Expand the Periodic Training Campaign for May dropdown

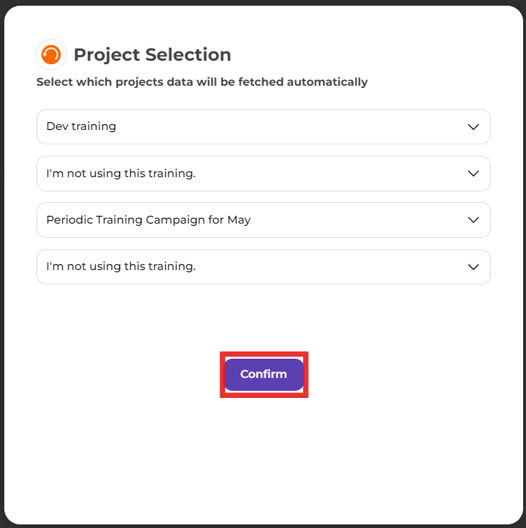coord(263,220)
